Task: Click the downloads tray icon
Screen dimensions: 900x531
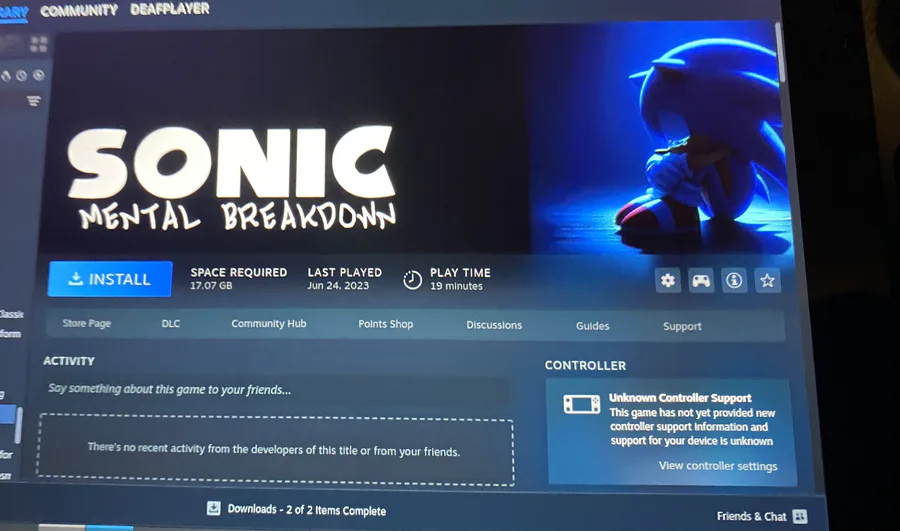Action: (x=214, y=508)
